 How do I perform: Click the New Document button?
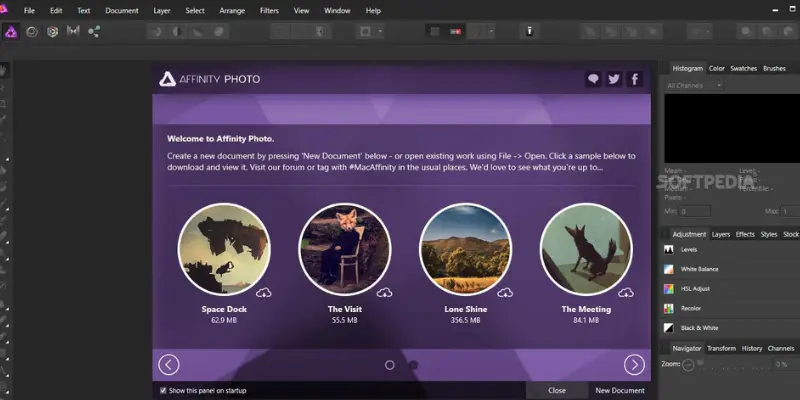pos(620,390)
